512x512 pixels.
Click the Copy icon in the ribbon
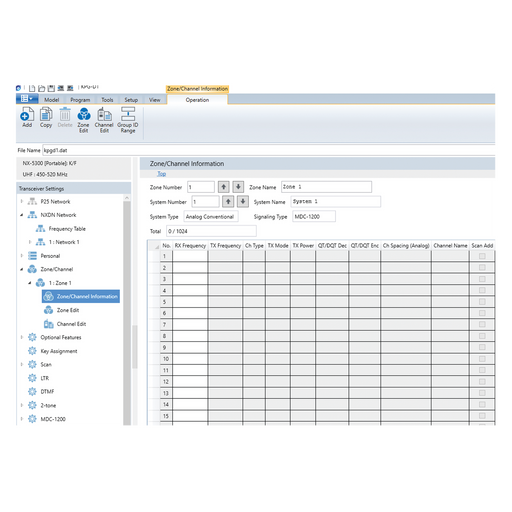[46, 117]
